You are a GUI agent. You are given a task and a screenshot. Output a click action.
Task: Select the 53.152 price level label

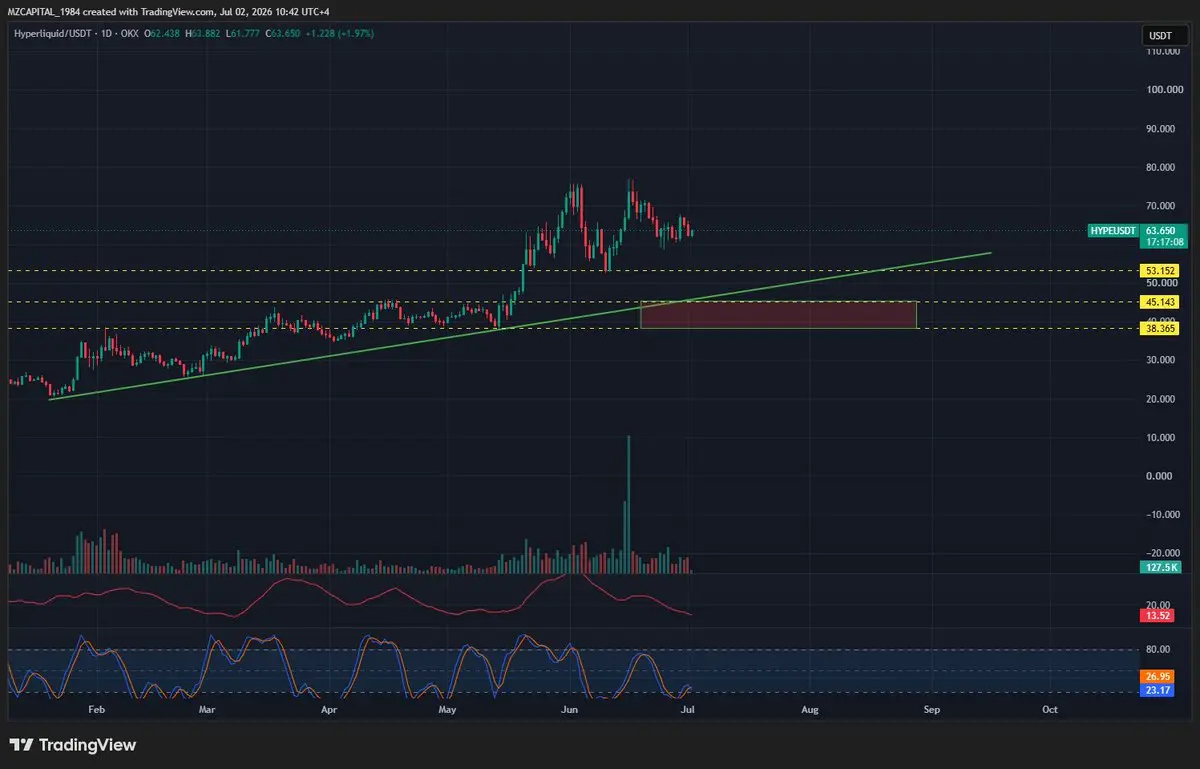[1160, 270]
